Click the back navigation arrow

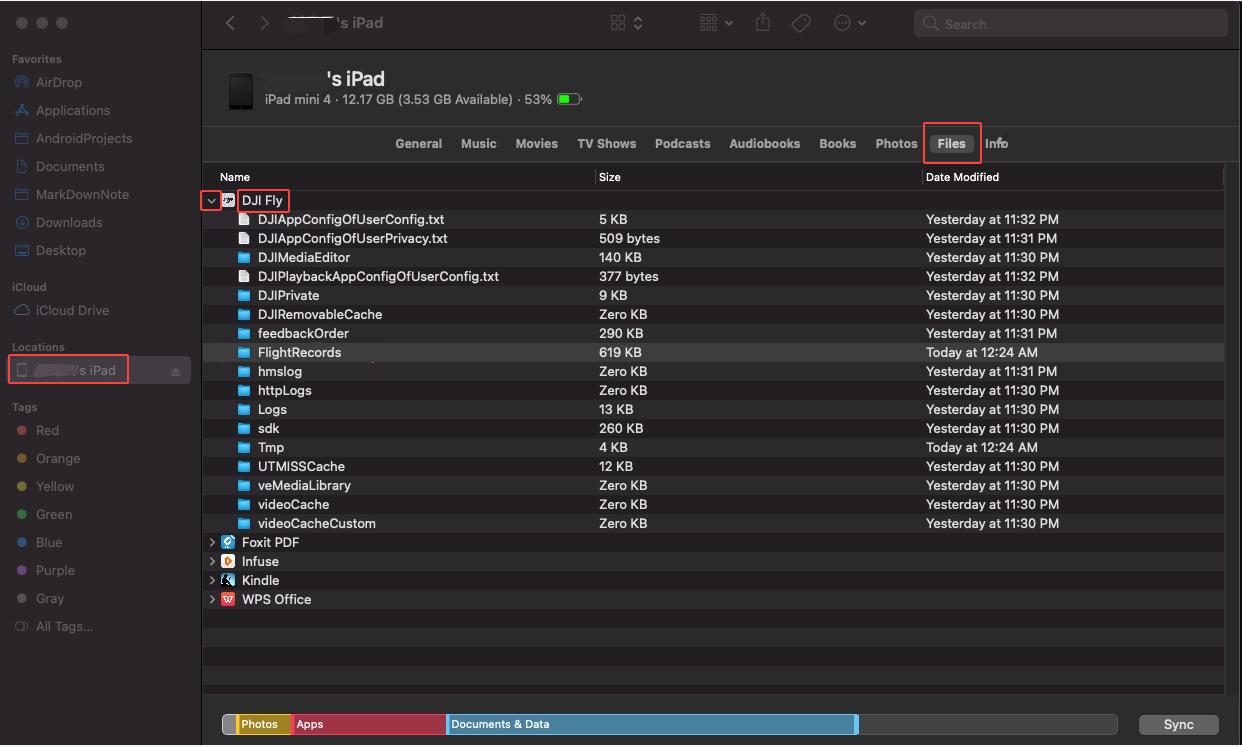231,22
